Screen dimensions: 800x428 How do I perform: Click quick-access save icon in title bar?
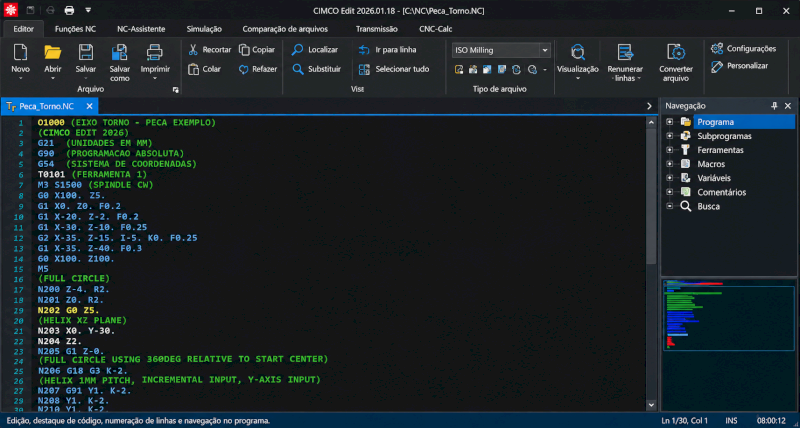tap(31, 10)
